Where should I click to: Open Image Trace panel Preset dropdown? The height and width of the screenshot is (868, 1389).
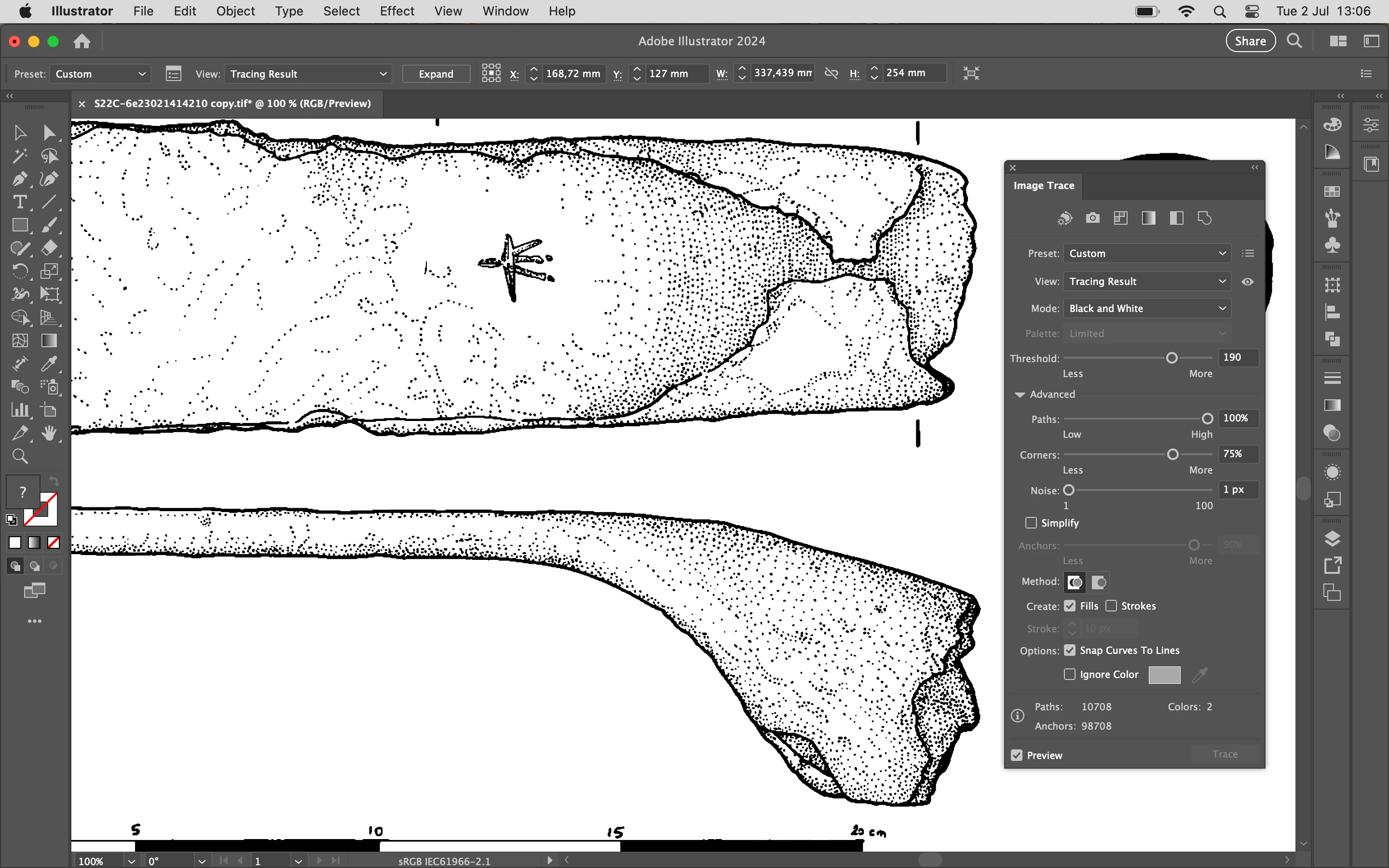point(1146,254)
